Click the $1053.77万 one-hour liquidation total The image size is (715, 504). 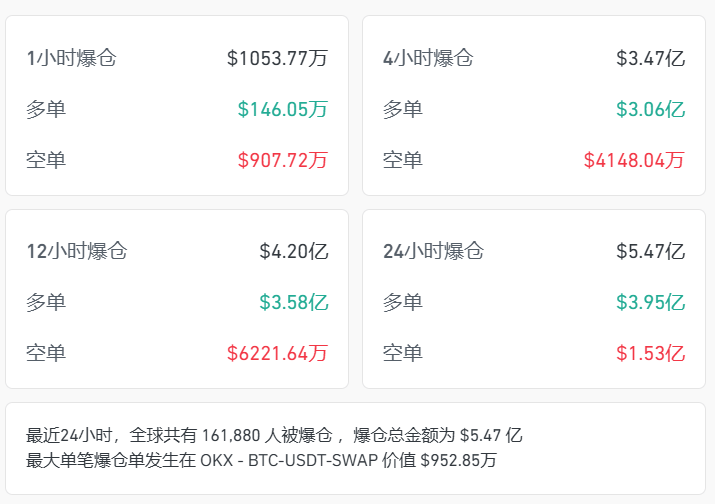(x=277, y=58)
